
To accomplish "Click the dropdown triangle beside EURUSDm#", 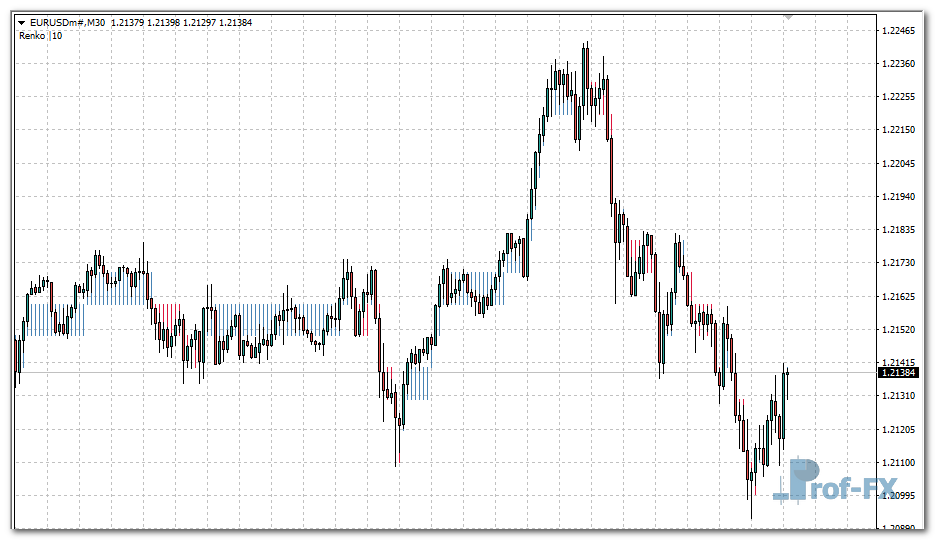I will (22, 22).
